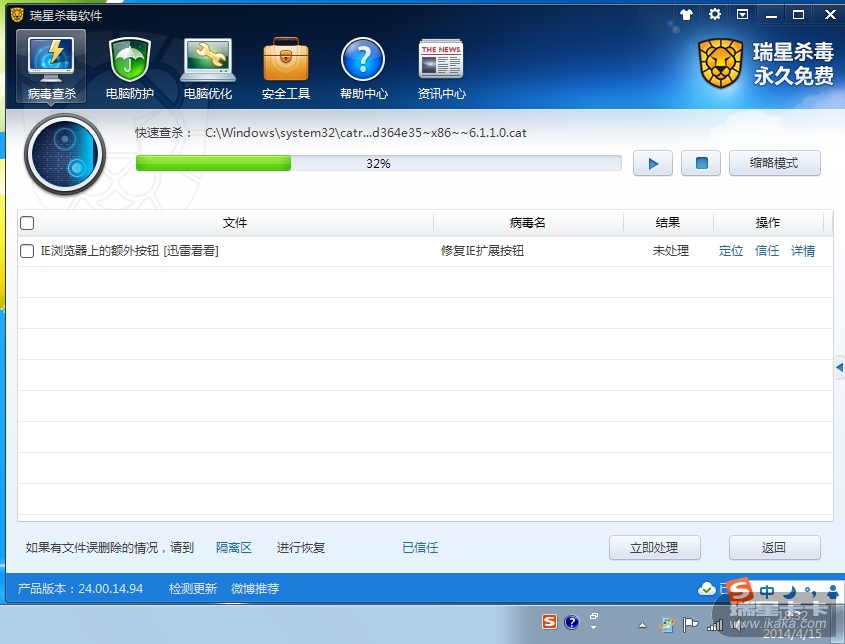Click the scanning radar animation icon
Image resolution: width=845 pixels, height=644 pixels.
click(65, 154)
